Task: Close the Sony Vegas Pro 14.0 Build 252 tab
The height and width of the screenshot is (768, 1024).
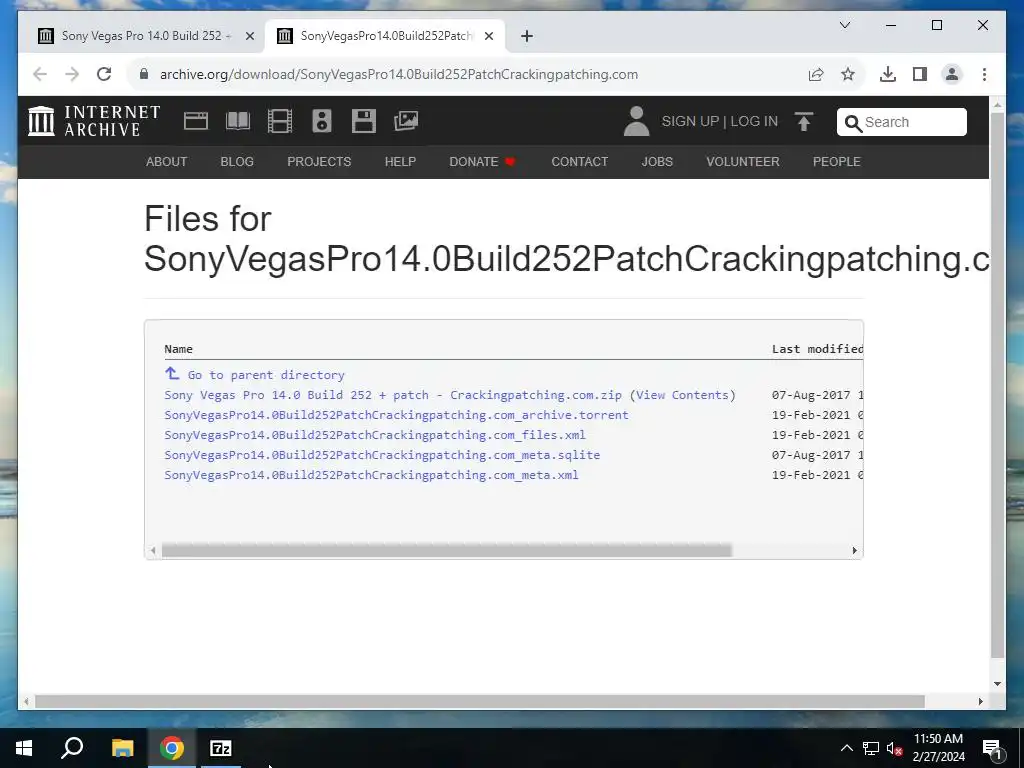Action: (x=249, y=36)
